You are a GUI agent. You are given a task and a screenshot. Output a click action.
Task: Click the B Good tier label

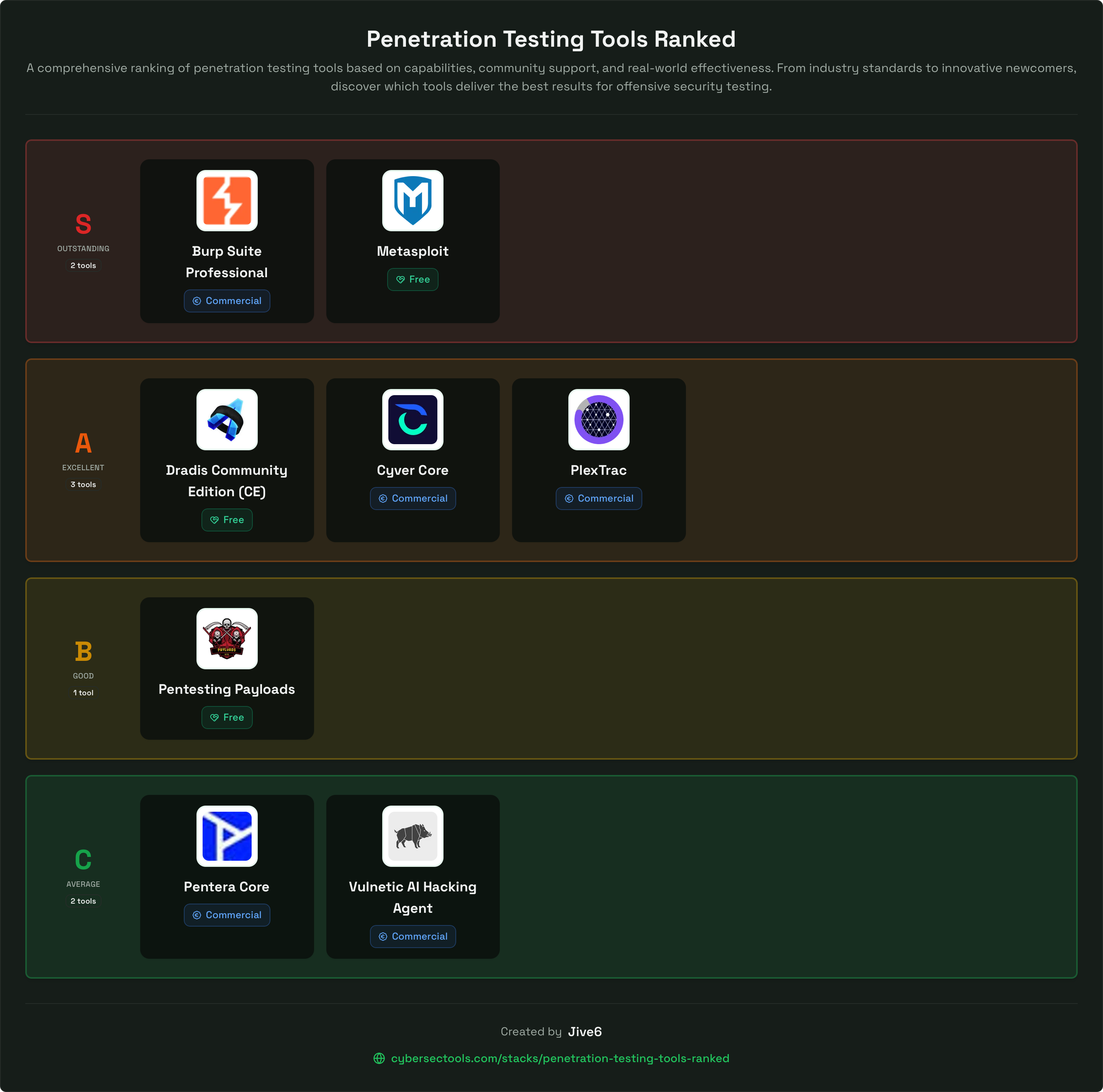[83, 651]
